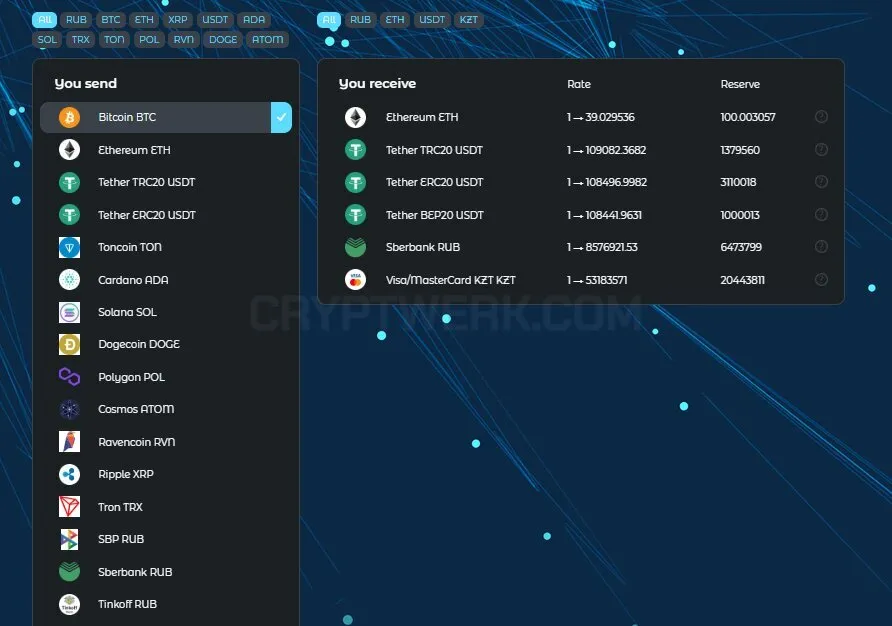892x626 pixels.
Task: Filter receive currencies by ETH
Action: tap(395, 19)
